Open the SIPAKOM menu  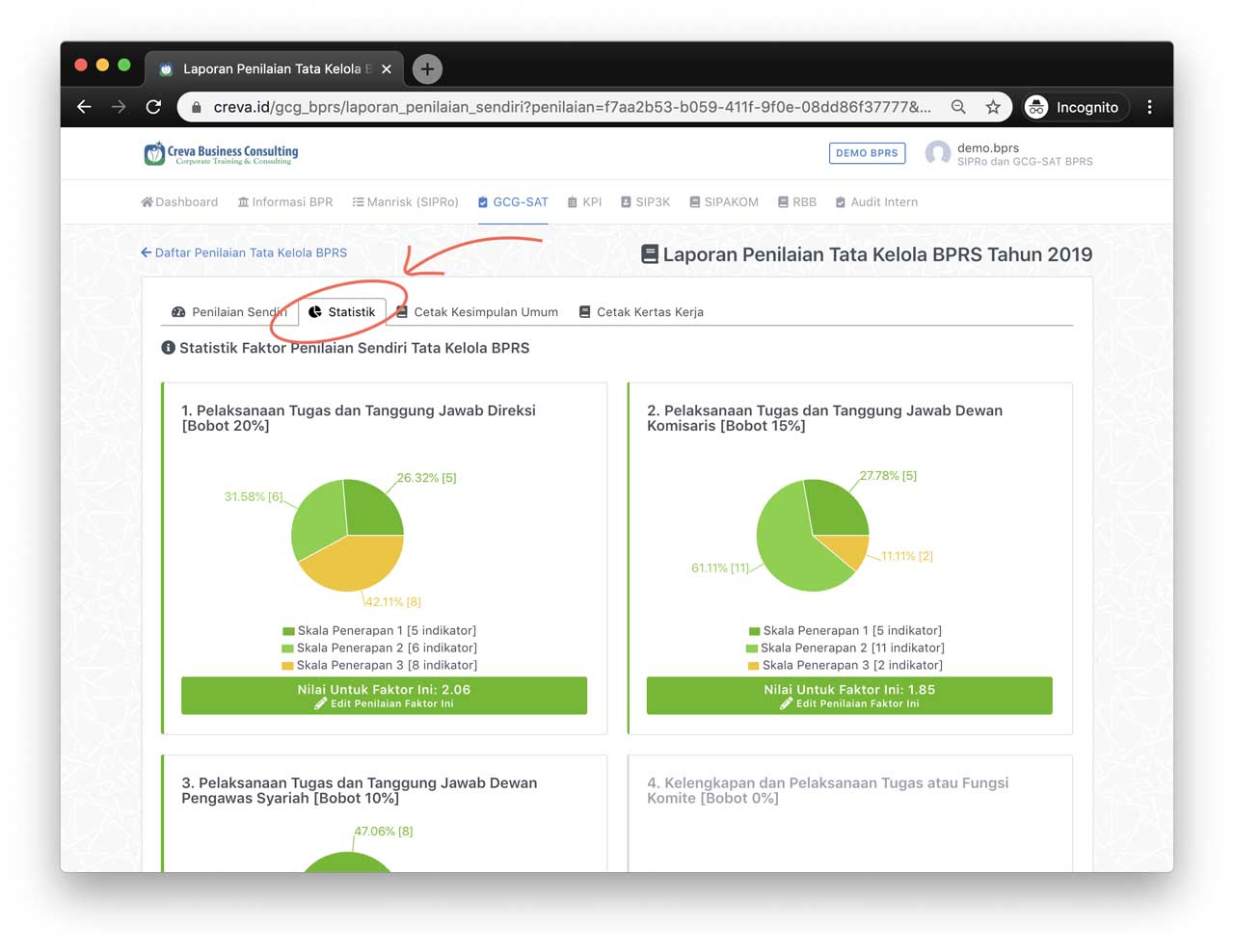[x=724, y=202]
